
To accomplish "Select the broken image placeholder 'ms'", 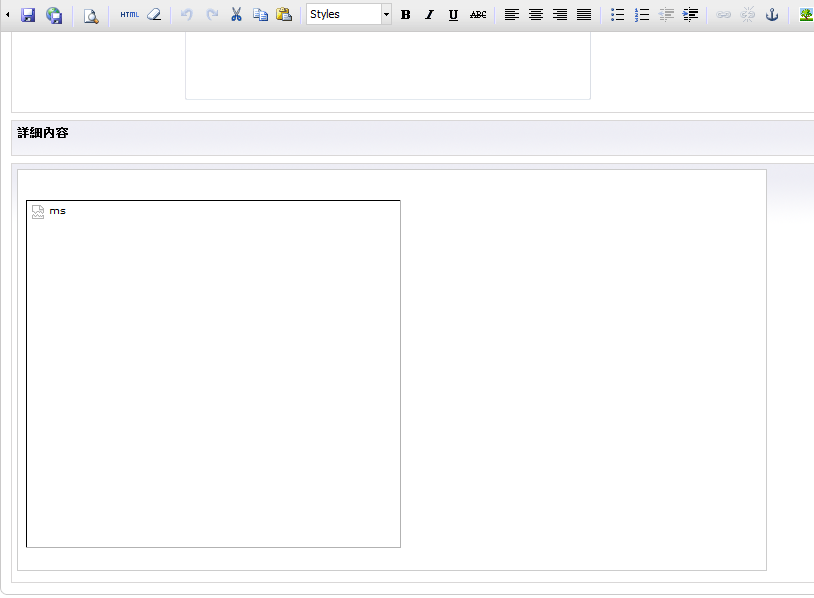I will tap(213, 374).
